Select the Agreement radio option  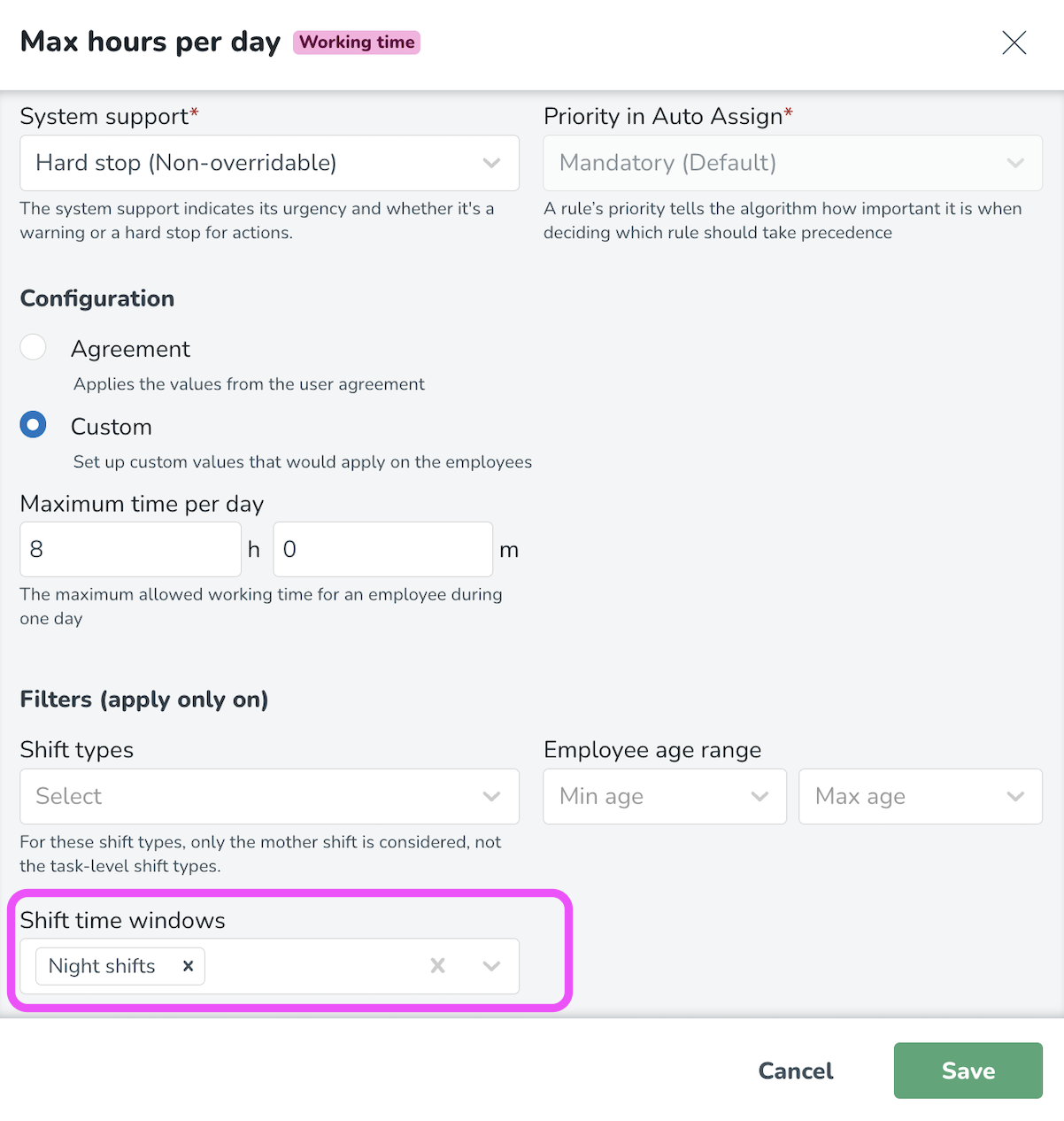[34, 348]
